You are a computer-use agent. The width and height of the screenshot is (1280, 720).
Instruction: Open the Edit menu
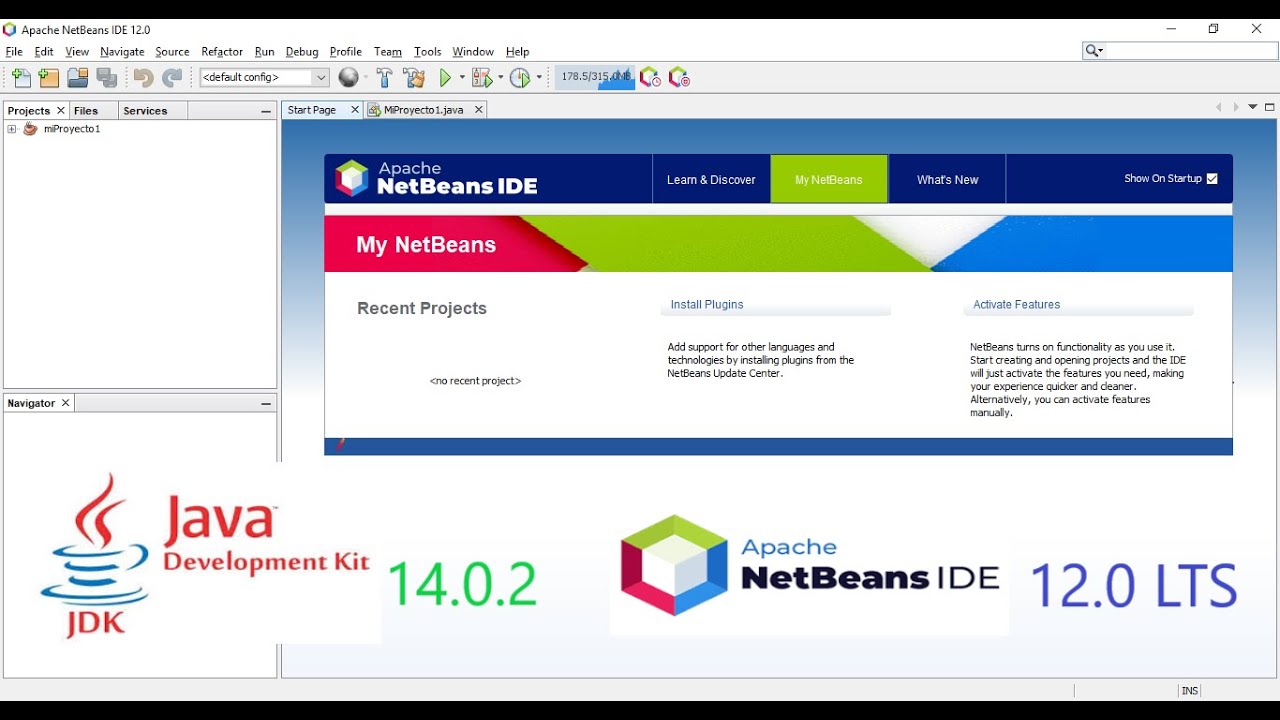pyautogui.click(x=44, y=52)
